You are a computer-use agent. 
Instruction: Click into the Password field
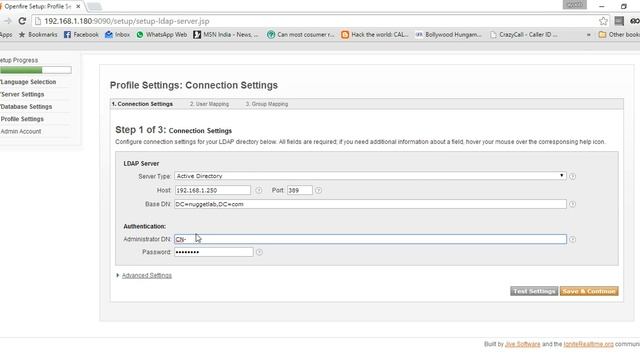213,252
